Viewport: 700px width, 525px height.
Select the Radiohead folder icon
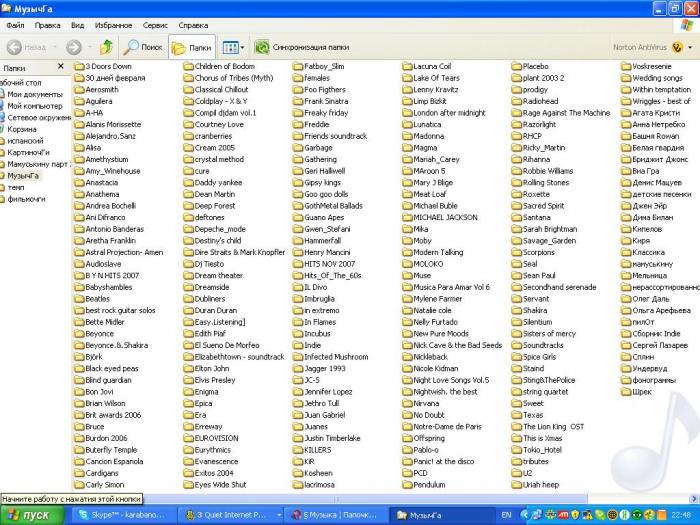[x=517, y=101]
